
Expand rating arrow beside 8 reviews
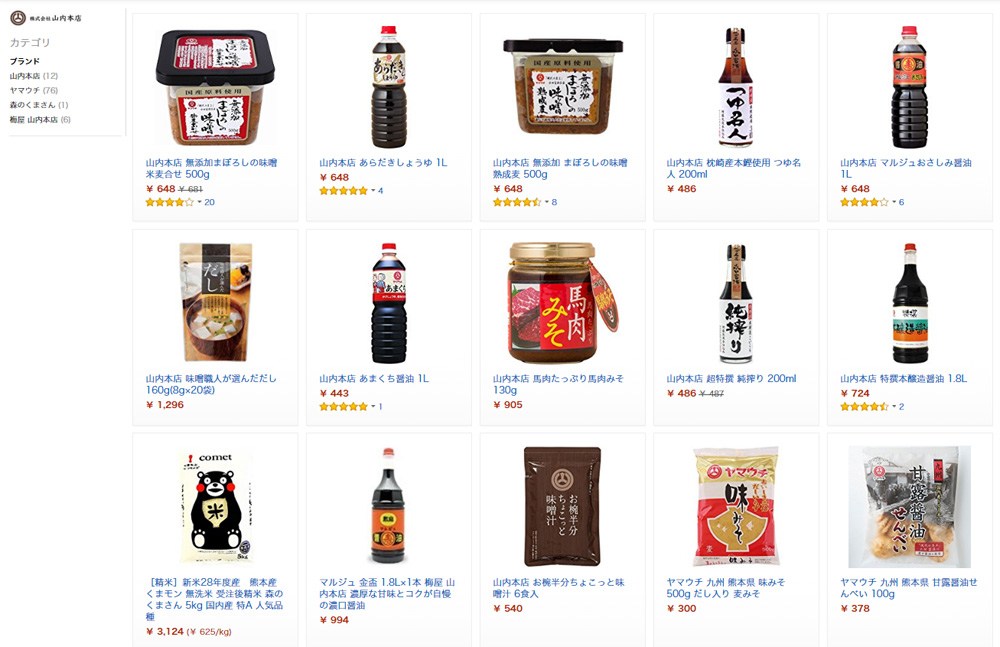click(547, 202)
